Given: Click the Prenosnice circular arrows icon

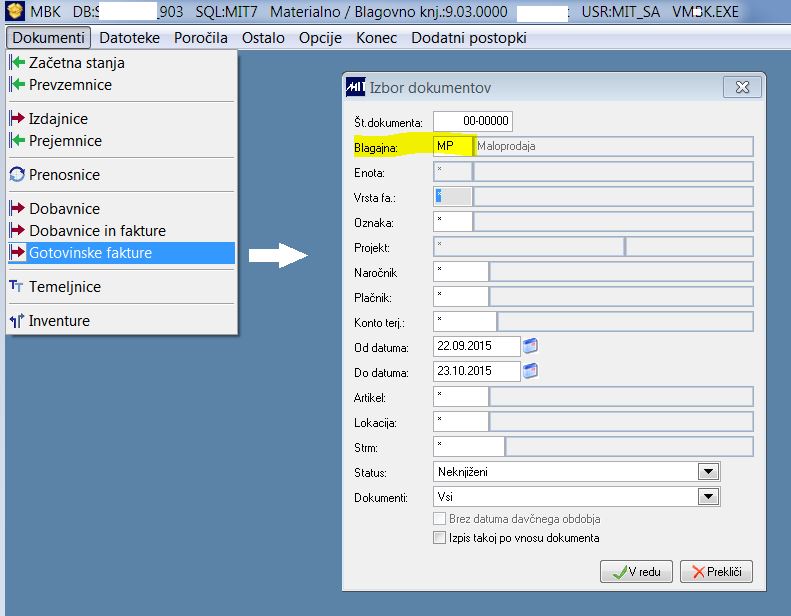Looking at the screenshot, I should point(17,174).
